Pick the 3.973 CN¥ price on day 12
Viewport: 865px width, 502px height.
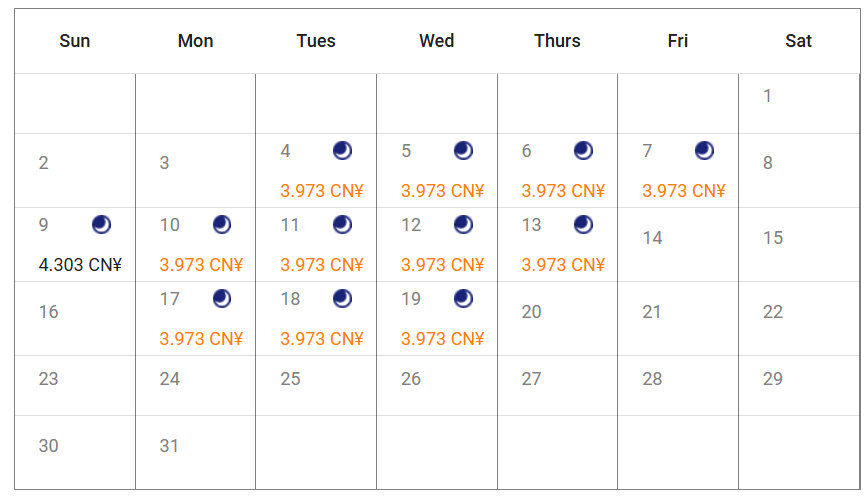442,265
